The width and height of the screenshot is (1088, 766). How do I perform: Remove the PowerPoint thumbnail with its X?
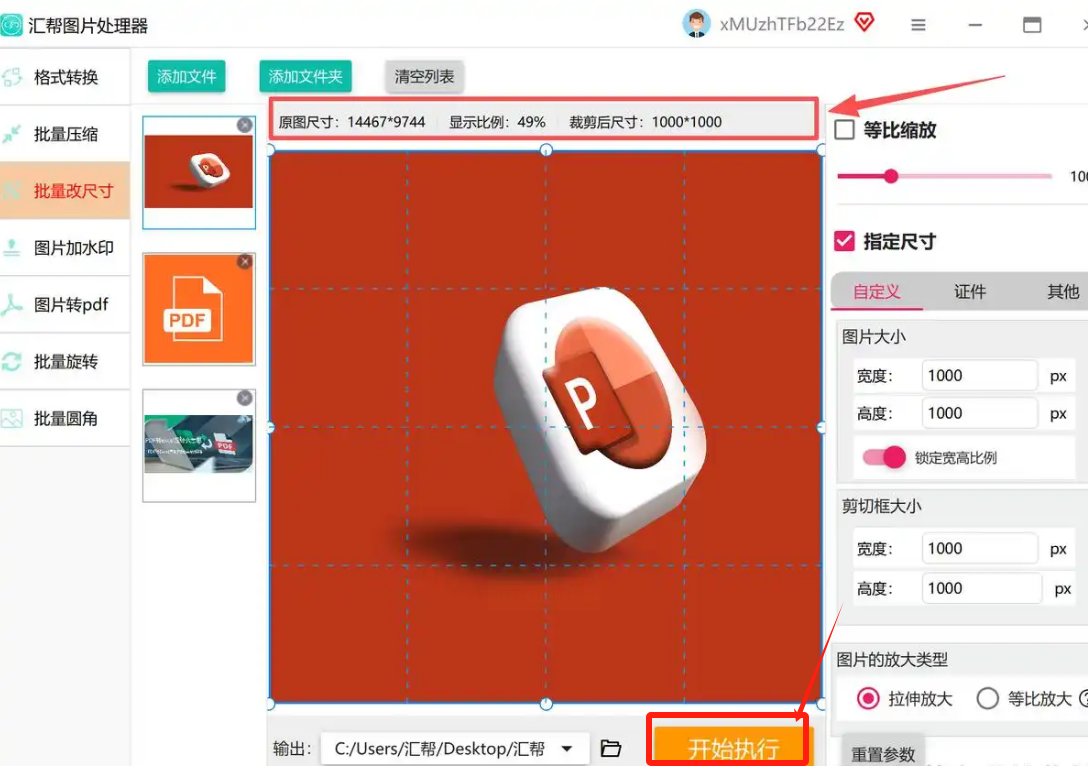tap(244, 125)
